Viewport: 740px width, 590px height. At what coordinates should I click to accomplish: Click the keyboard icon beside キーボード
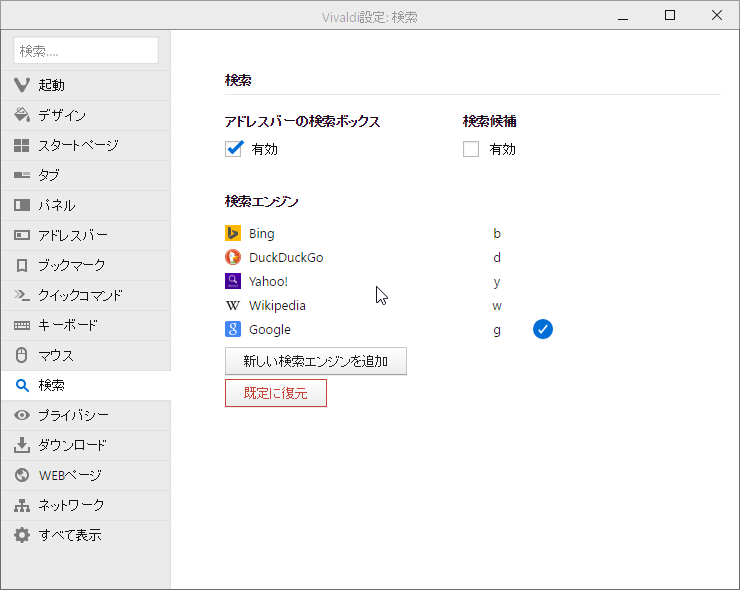coord(22,325)
